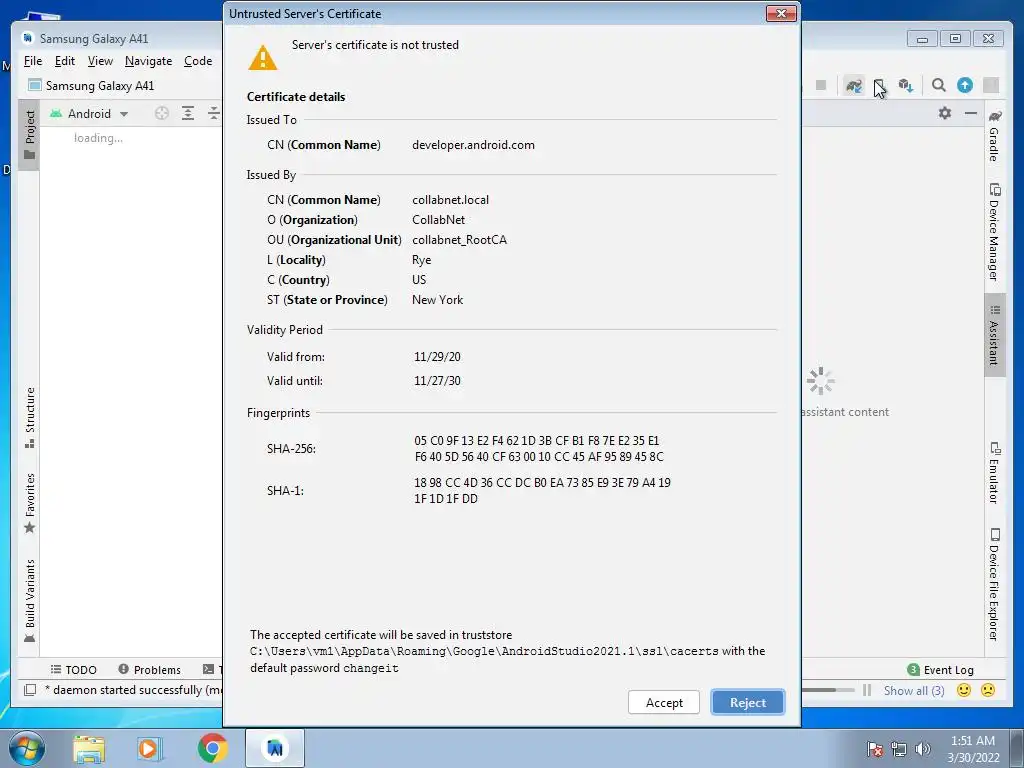Click the collabnet.local issuer value
The width and height of the screenshot is (1024, 768).
point(451,200)
